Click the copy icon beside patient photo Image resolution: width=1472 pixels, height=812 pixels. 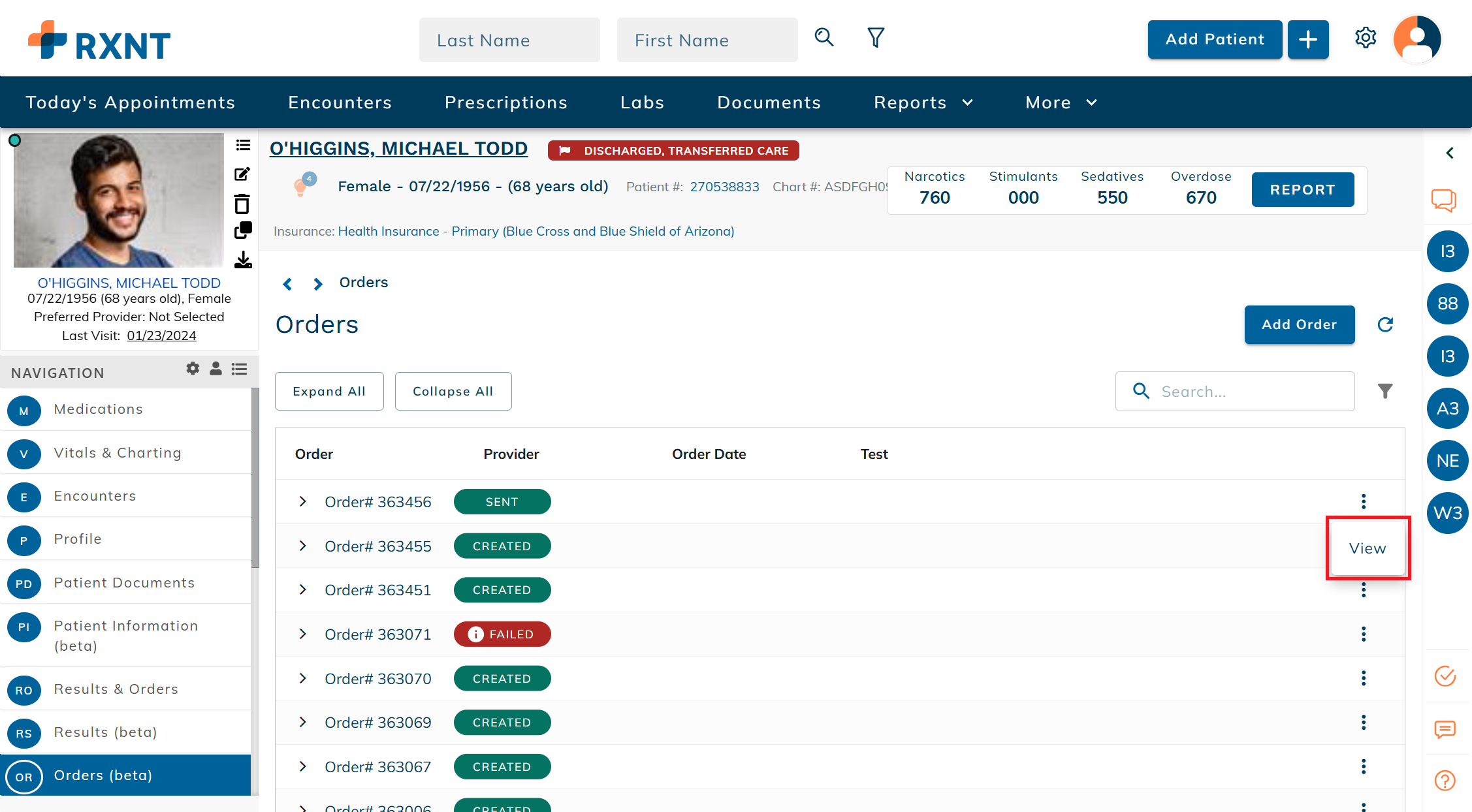(x=243, y=231)
